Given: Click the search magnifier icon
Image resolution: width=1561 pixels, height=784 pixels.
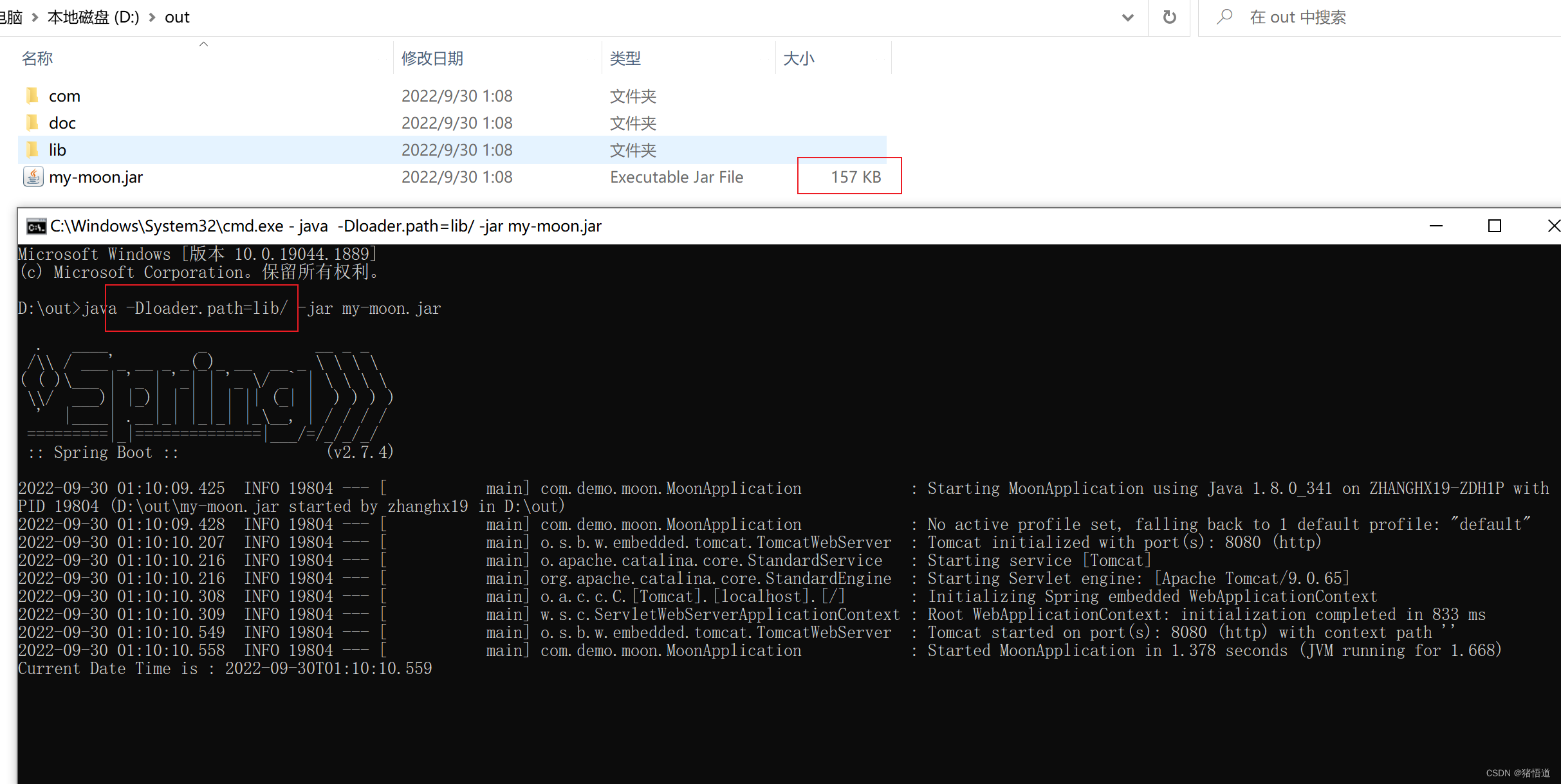Looking at the screenshot, I should coord(1224,17).
